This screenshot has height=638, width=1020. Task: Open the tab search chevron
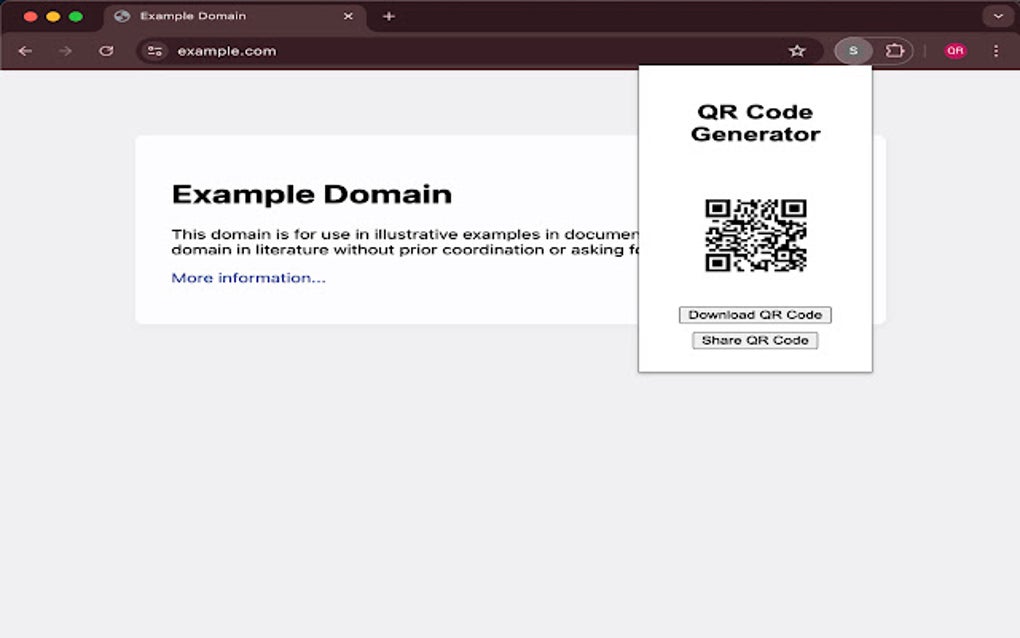click(997, 16)
